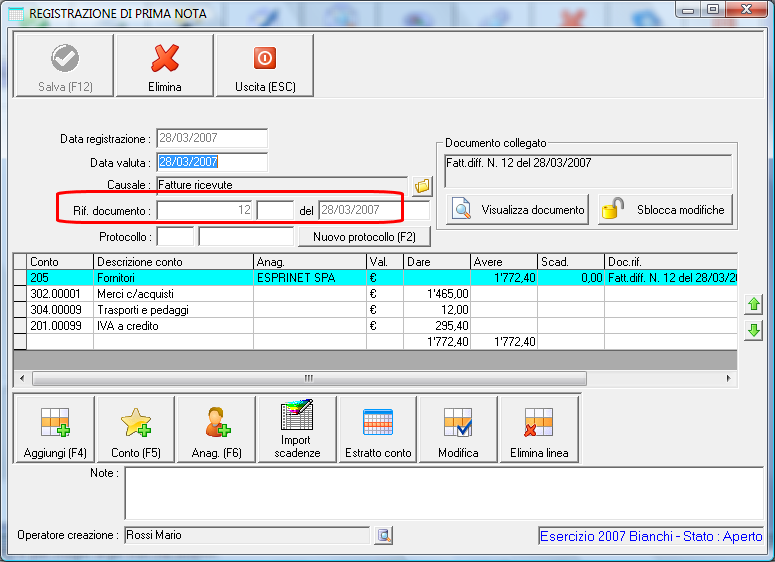775x562 pixels.
Task: Click ESPRINET SPA cell
Action: (x=310, y=278)
